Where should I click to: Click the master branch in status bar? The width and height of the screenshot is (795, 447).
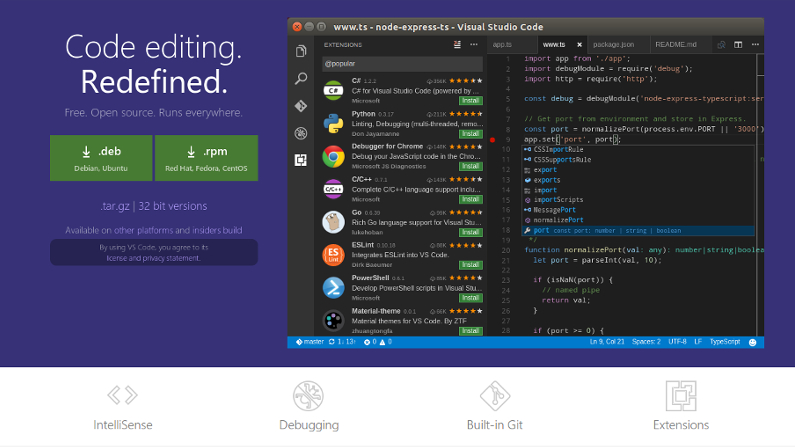coord(310,342)
